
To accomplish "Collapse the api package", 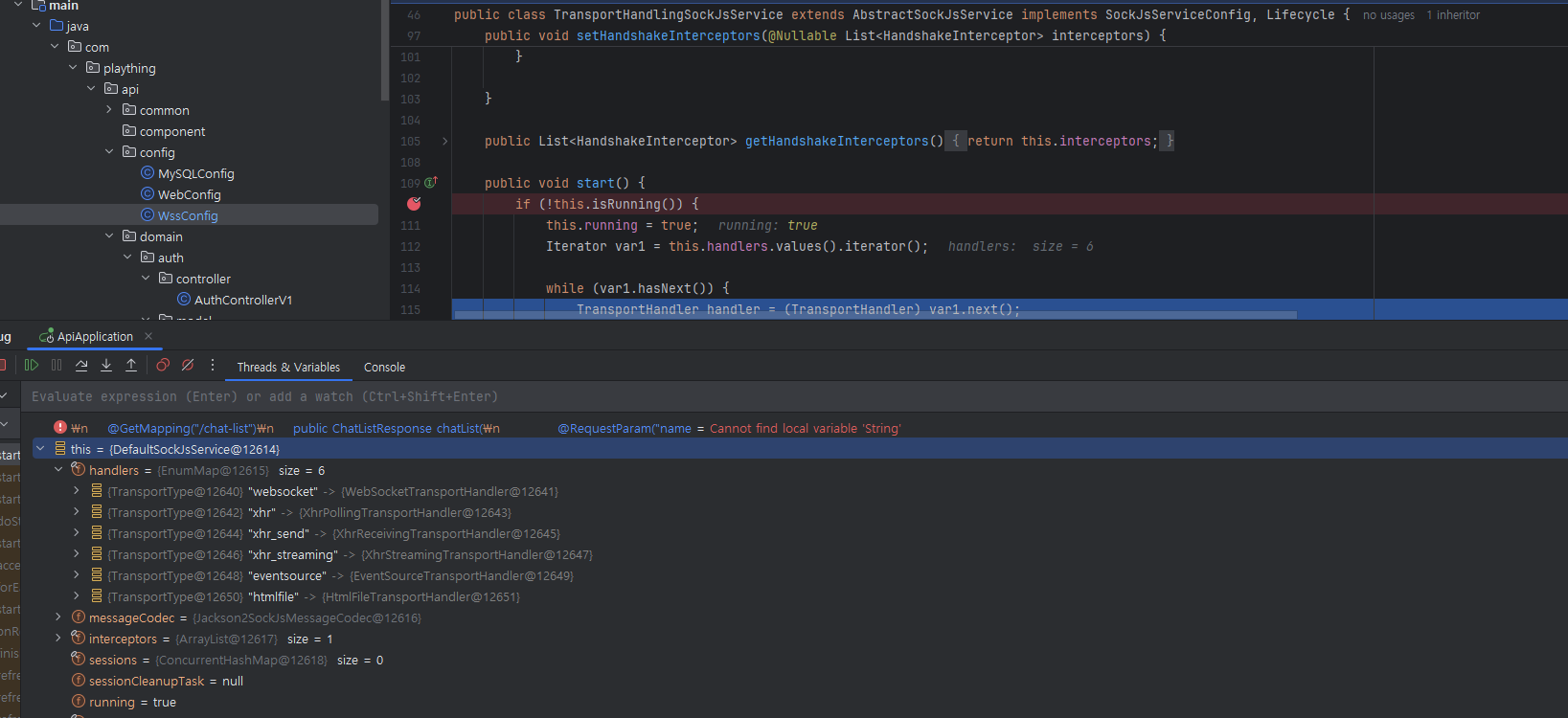I will (91, 88).
